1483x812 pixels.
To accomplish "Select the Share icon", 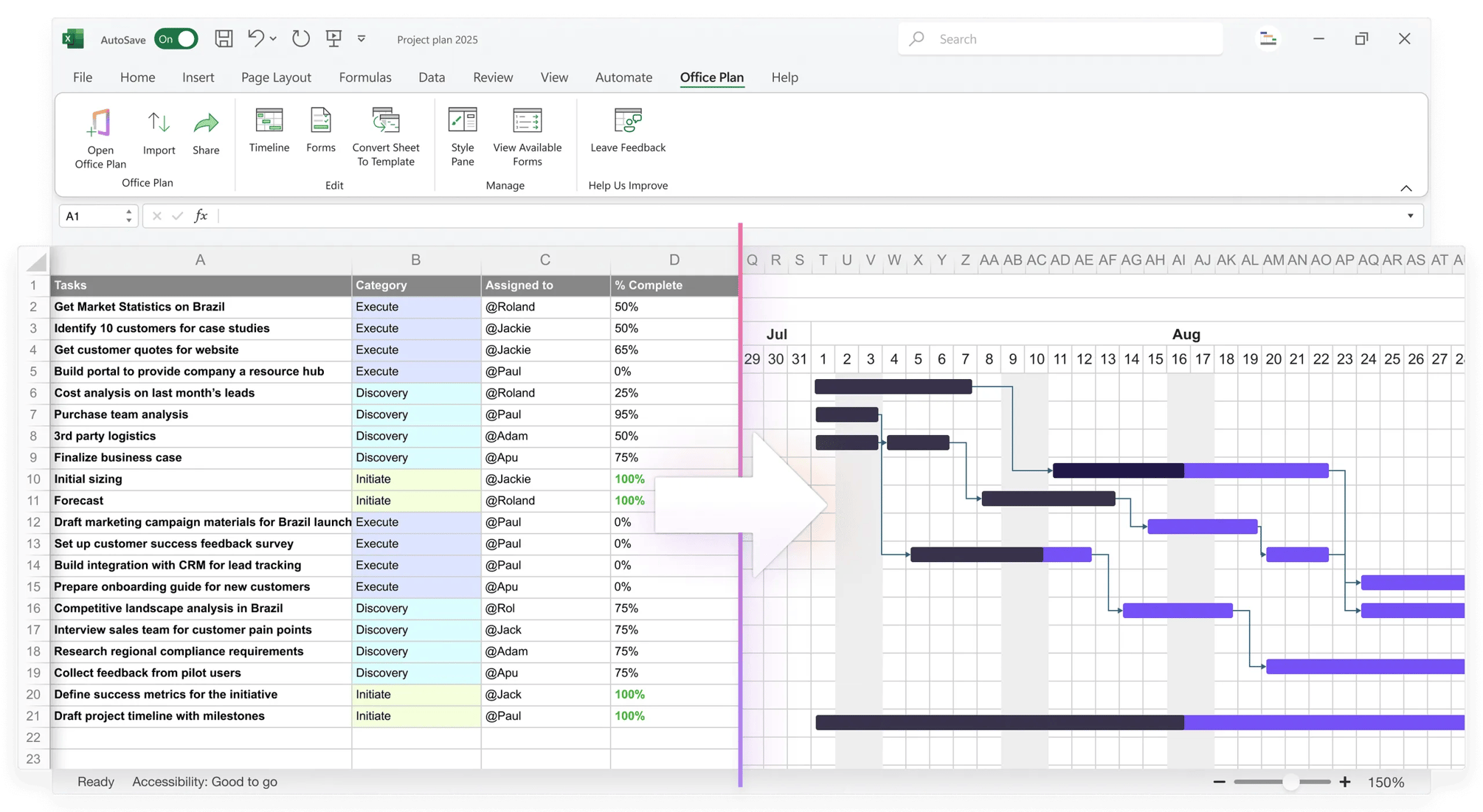I will (x=206, y=134).
